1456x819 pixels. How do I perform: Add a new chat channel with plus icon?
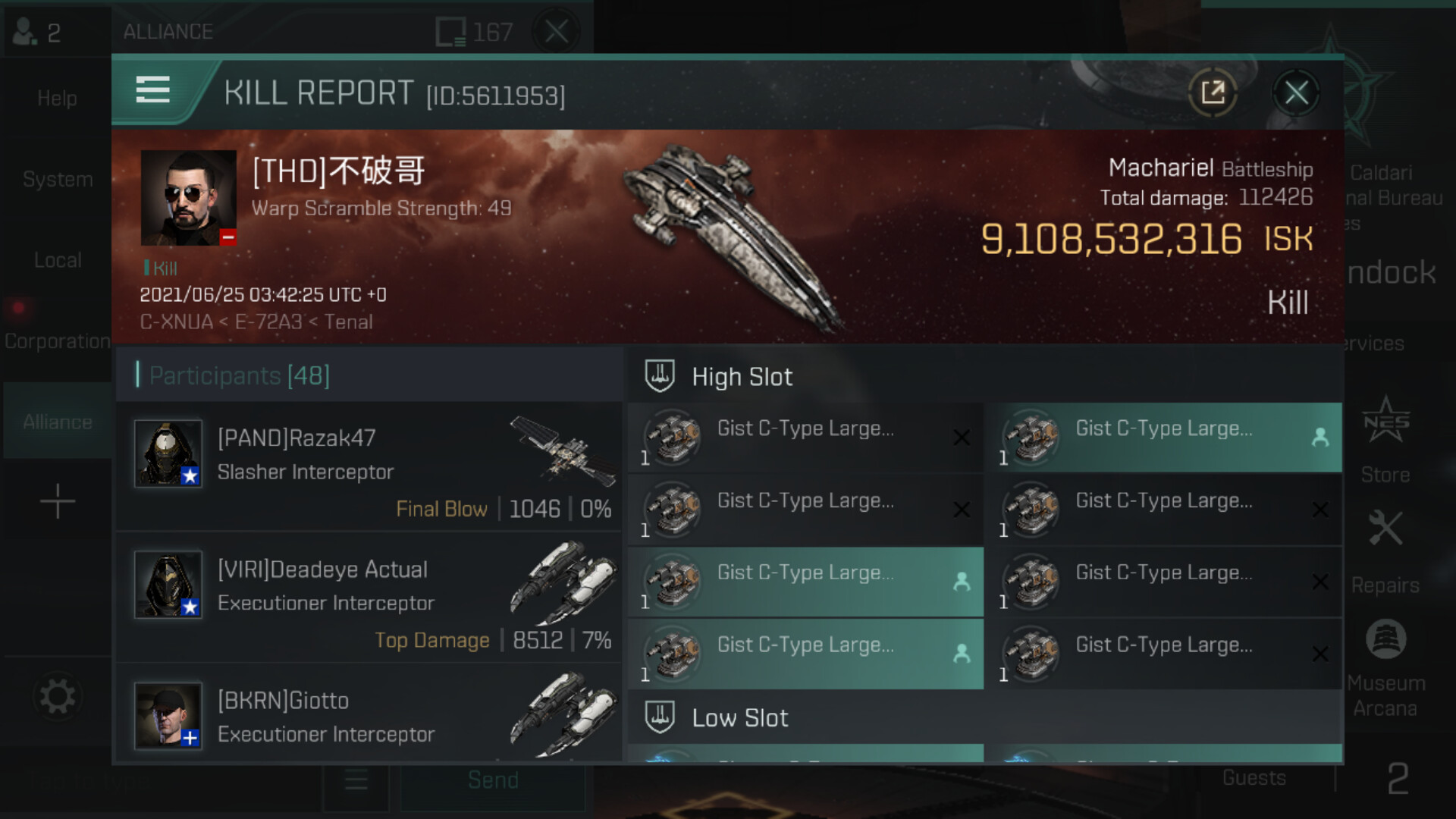tap(58, 501)
